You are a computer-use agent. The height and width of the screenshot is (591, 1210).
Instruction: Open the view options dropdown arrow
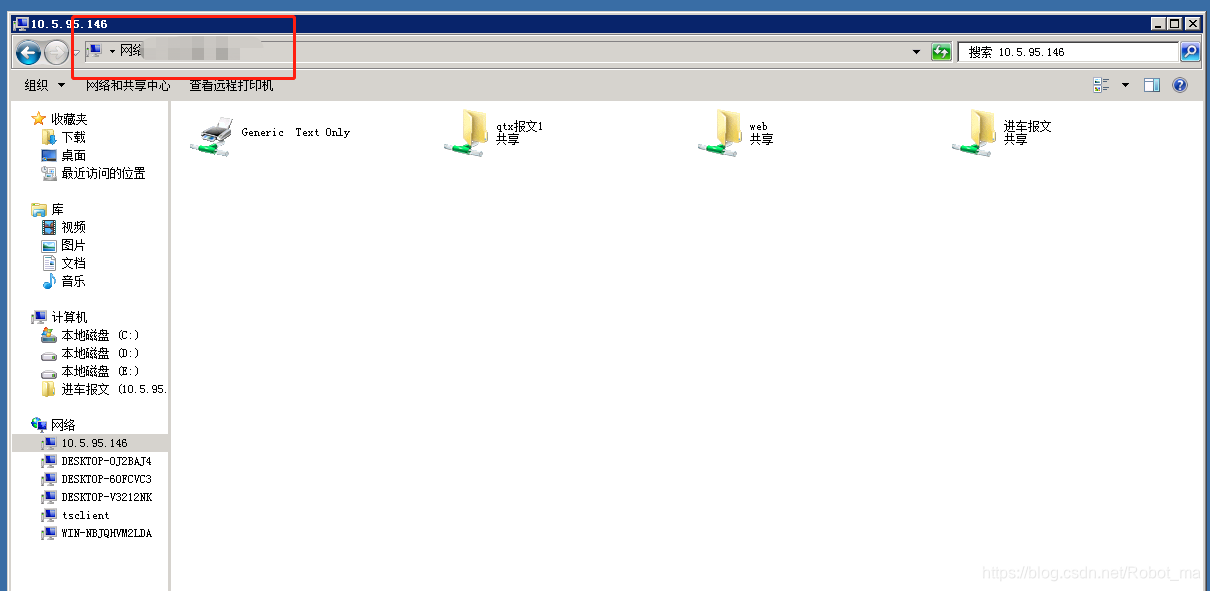[x=1125, y=86]
